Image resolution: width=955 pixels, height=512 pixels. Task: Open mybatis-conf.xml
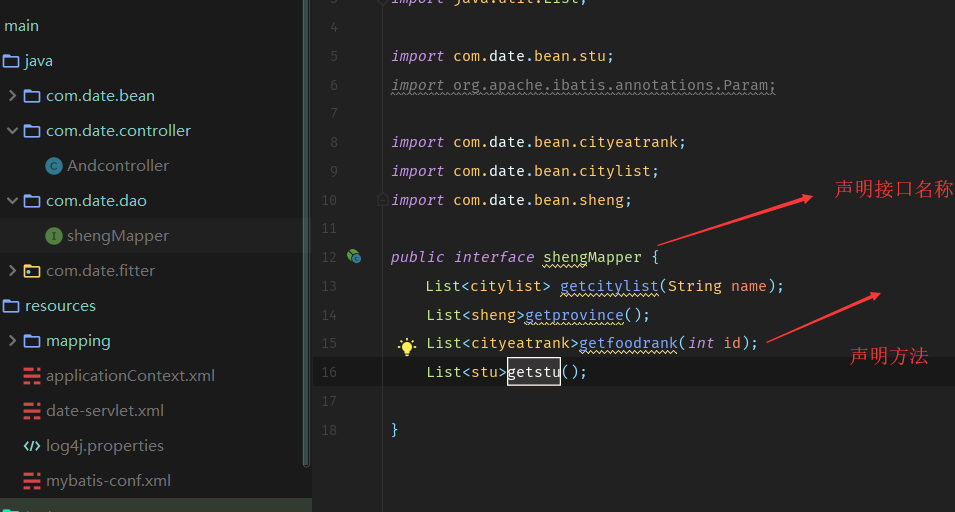[x=108, y=481]
